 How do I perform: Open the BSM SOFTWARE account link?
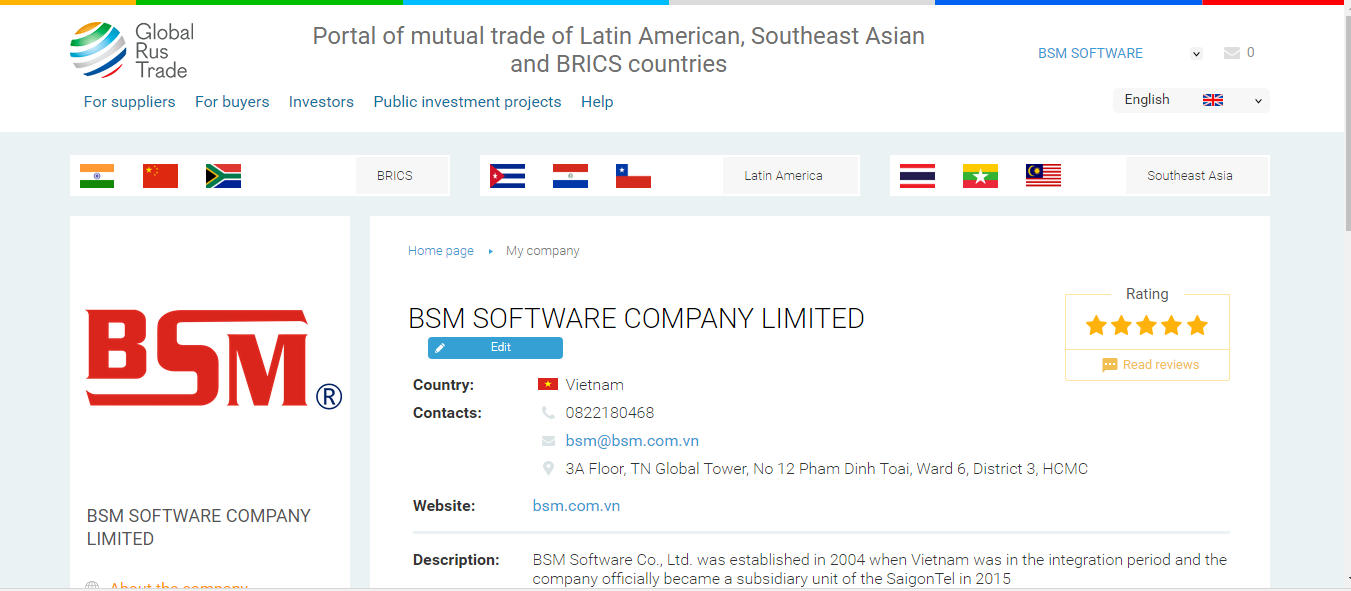(1090, 54)
